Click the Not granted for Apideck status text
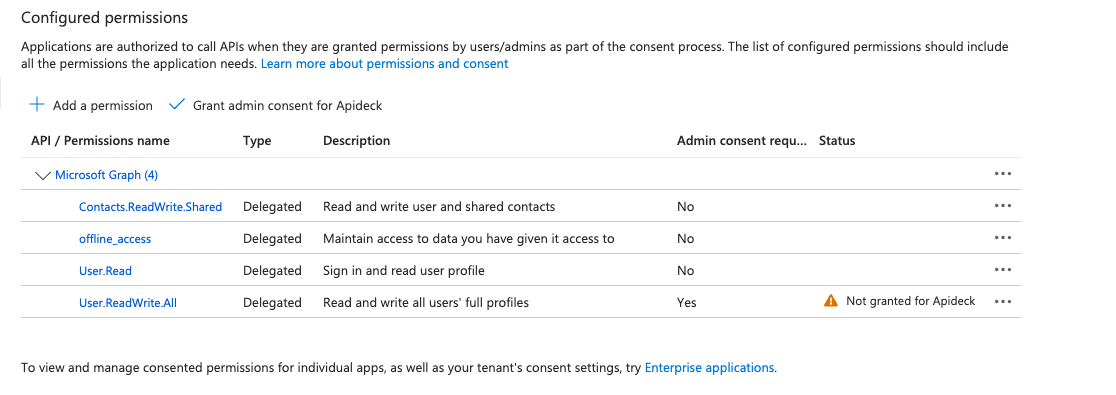The width and height of the screenshot is (1116, 395). pos(910,301)
